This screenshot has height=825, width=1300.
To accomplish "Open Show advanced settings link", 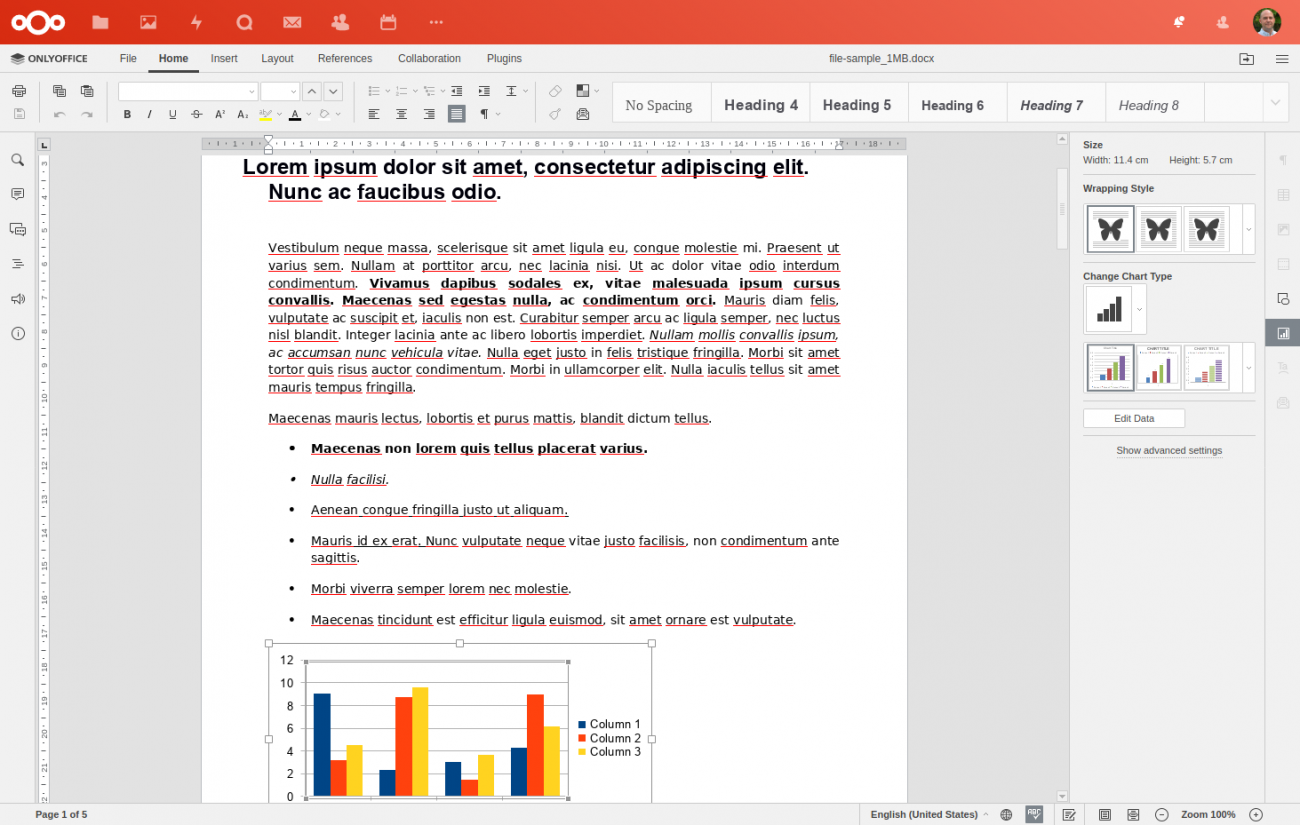I will pyautogui.click(x=1169, y=451).
